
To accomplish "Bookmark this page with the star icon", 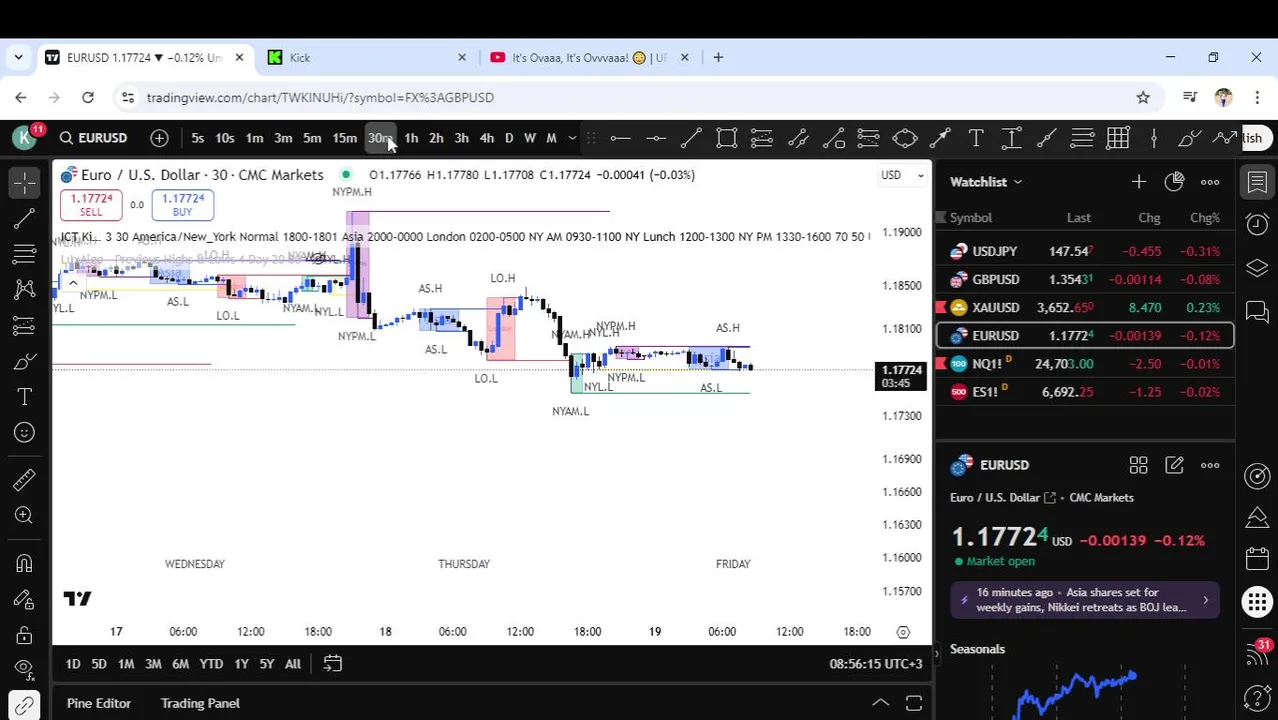I will pos(1143,98).
